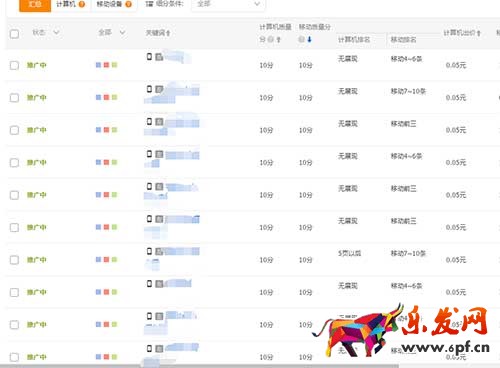Viewport: 500px width, 368px height.
Task: Sort by 计算机出价 arrow
Action: pos(478,33)
